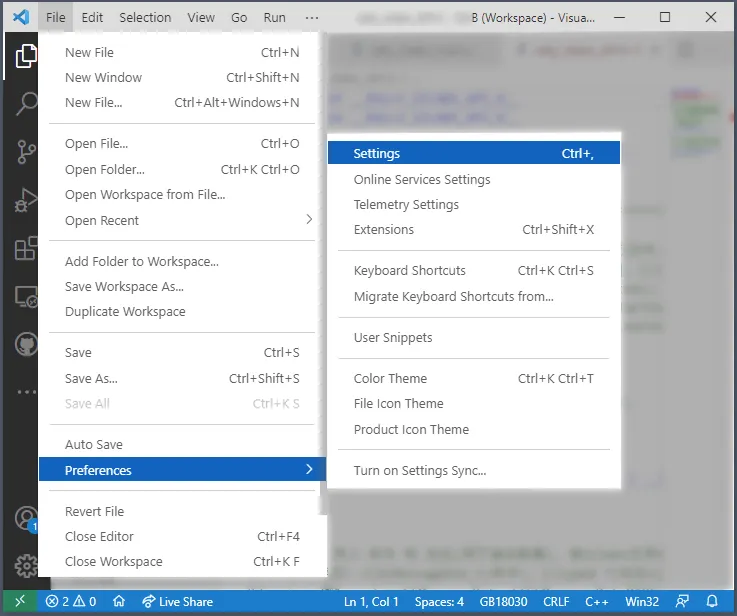The width and height of the screenshot is (737, 616).
Task: Start Live Share from status bar
Action: 177,601
